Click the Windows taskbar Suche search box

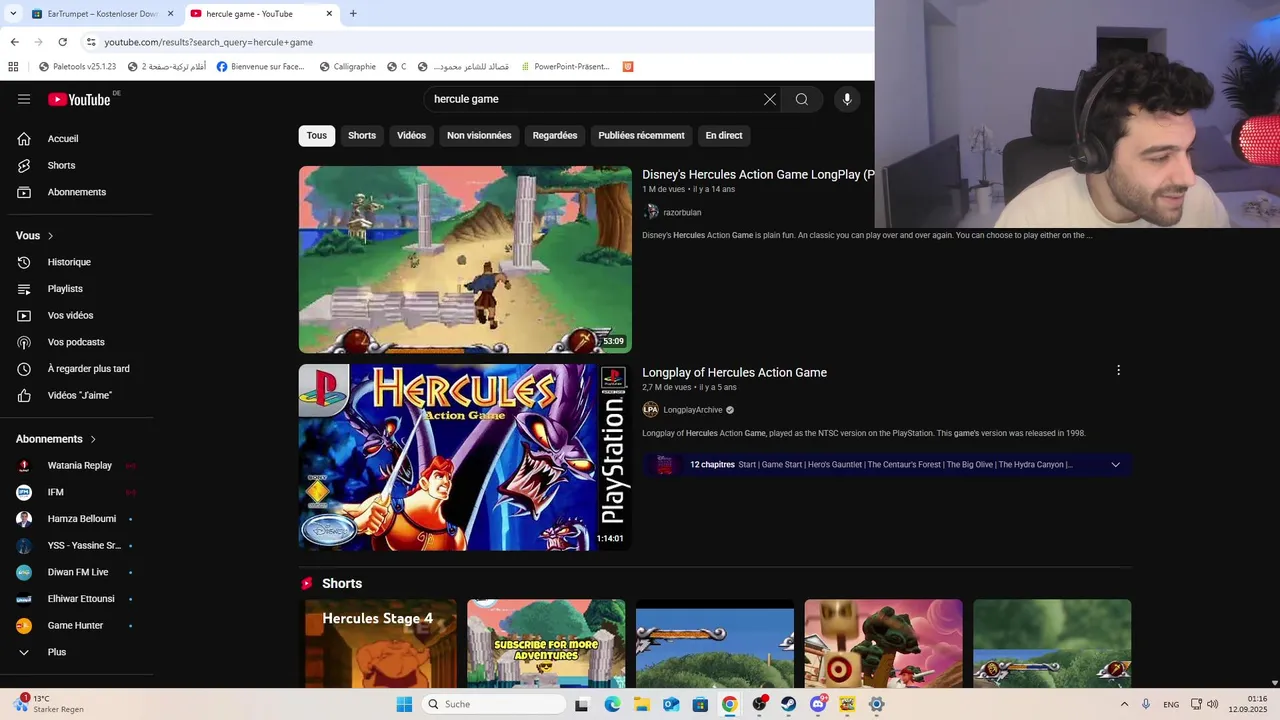[x=494, y=704]
